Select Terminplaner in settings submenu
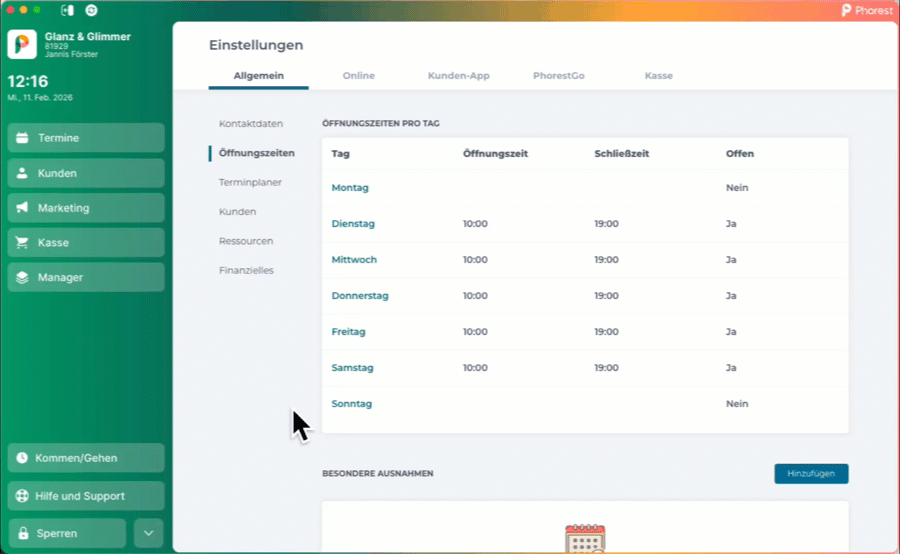The height and width of the screenshot is (554, 900). (250, 183)
